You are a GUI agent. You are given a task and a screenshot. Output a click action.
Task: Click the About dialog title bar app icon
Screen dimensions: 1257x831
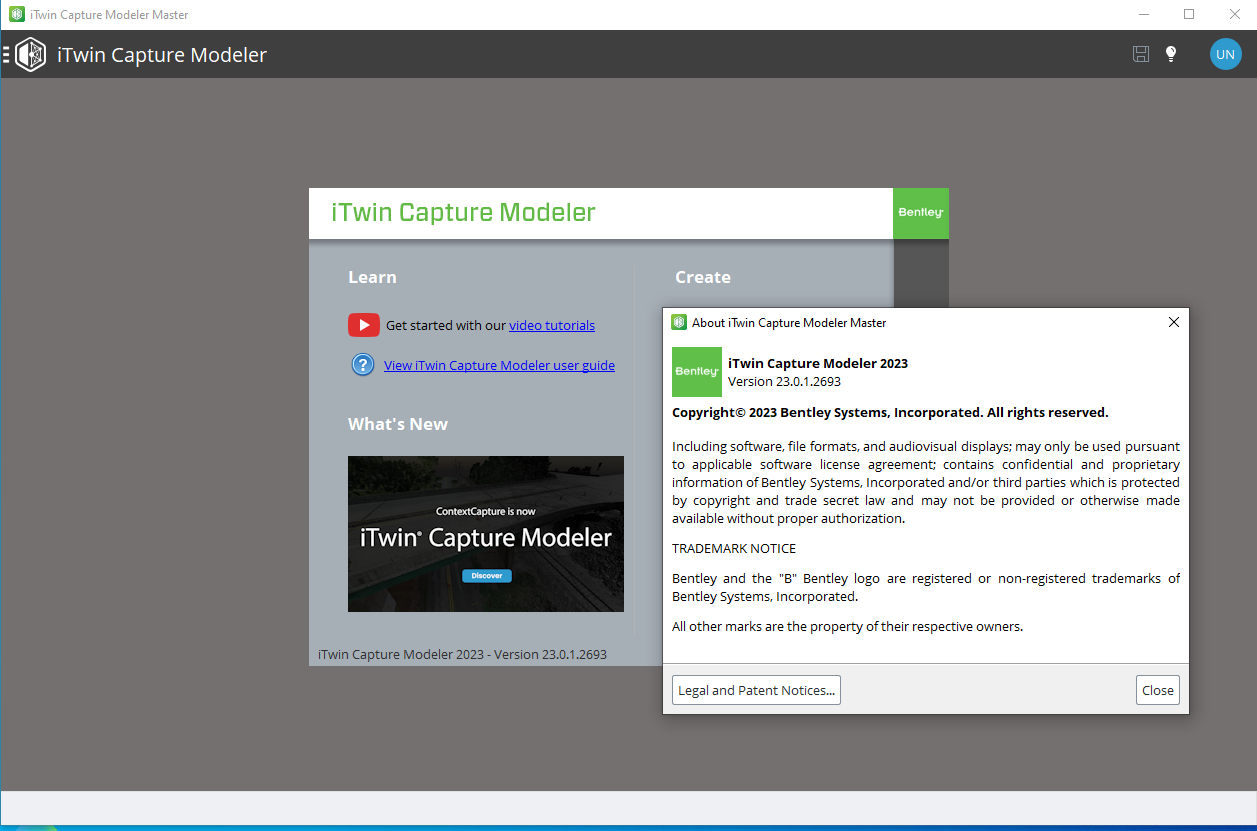679,322
